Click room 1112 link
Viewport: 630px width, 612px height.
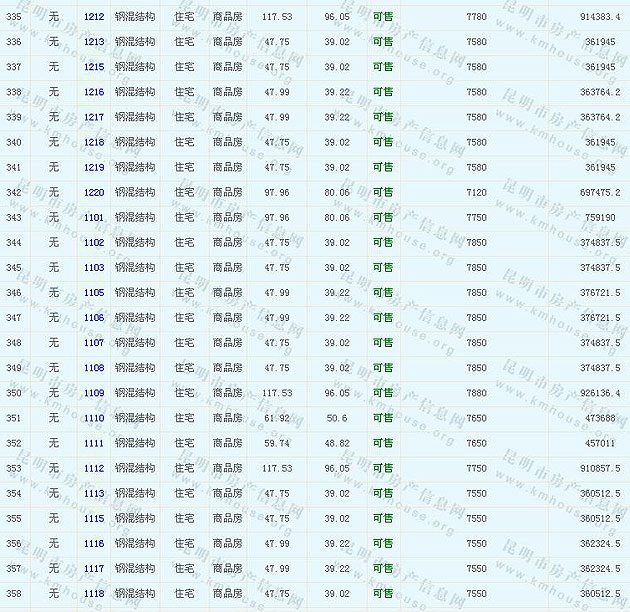click(94, 468)
